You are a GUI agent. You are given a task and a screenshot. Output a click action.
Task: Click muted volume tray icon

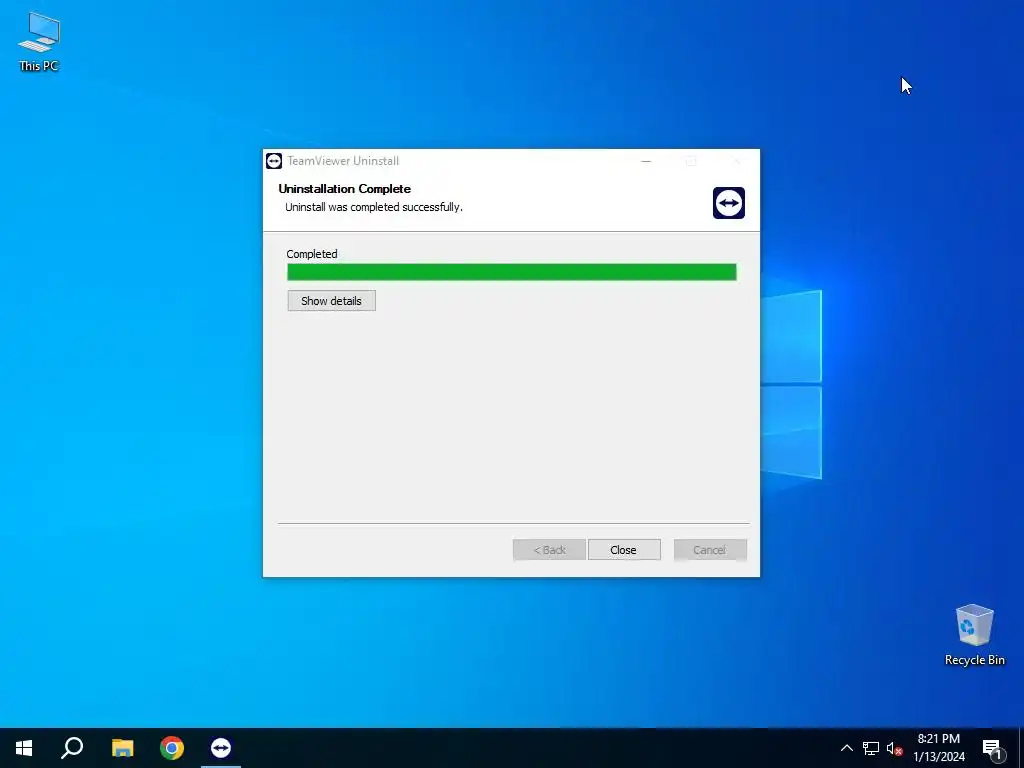click(x=894, y=748)
